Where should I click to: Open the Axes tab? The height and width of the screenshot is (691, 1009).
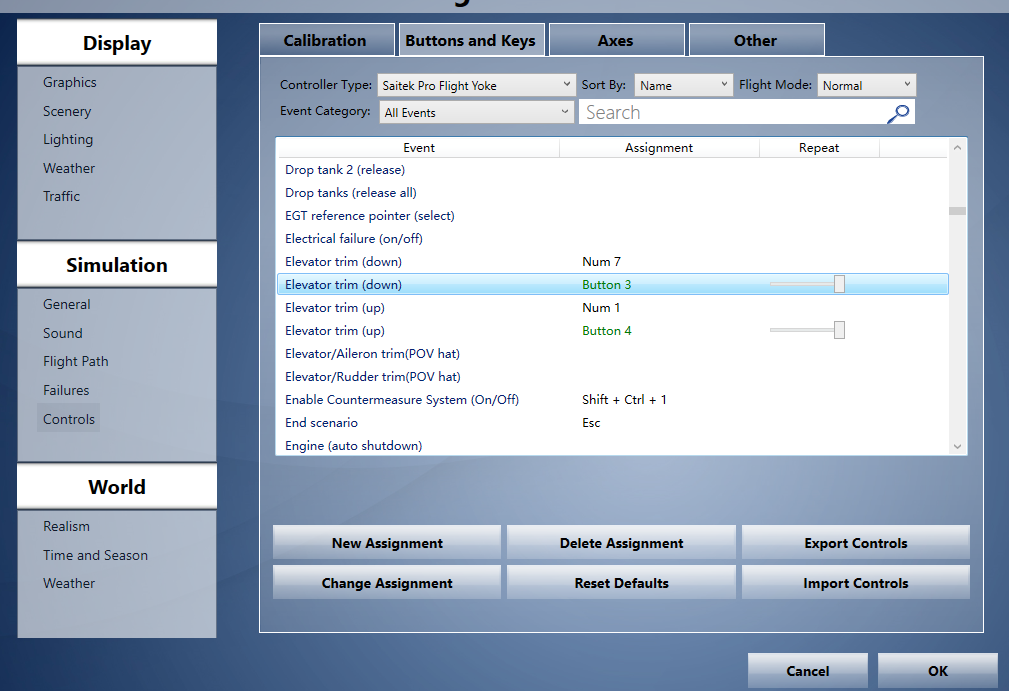coord(616,41)
